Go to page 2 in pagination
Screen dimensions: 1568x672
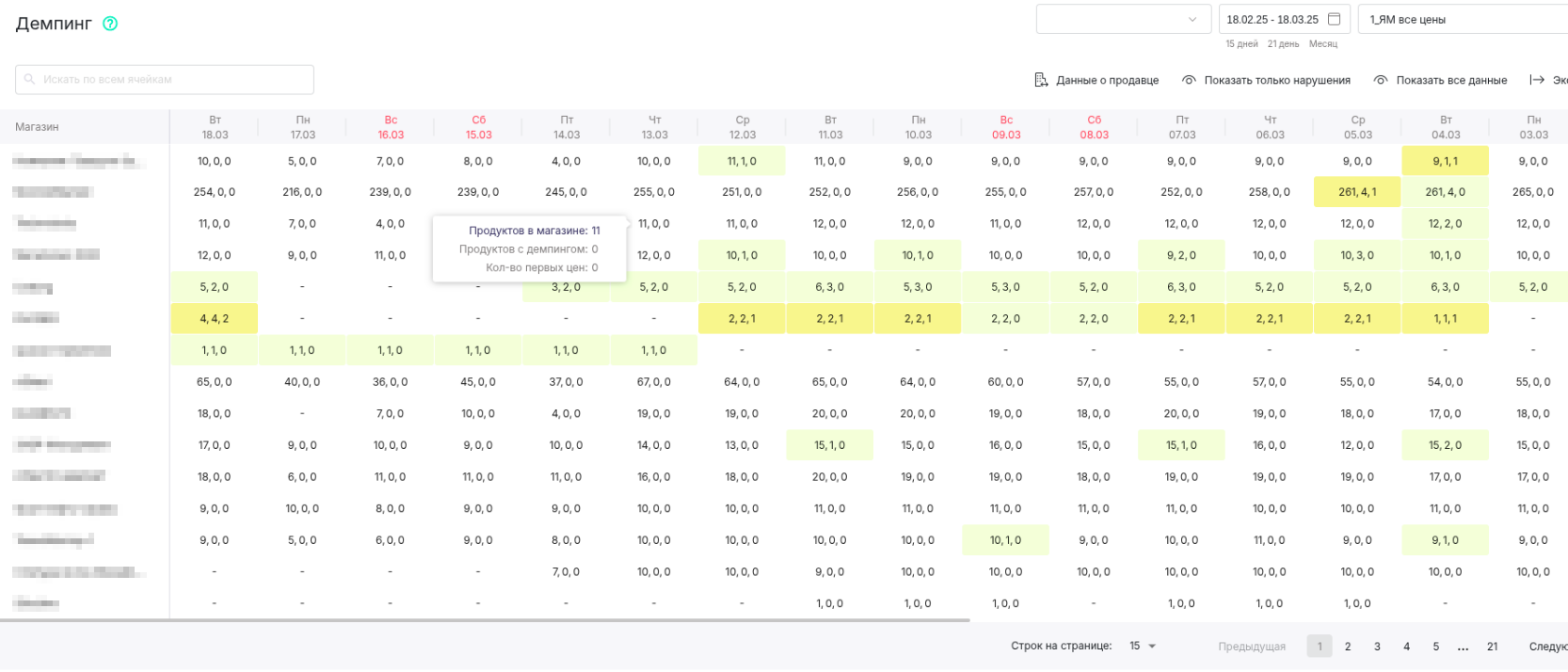point(1348,646)
